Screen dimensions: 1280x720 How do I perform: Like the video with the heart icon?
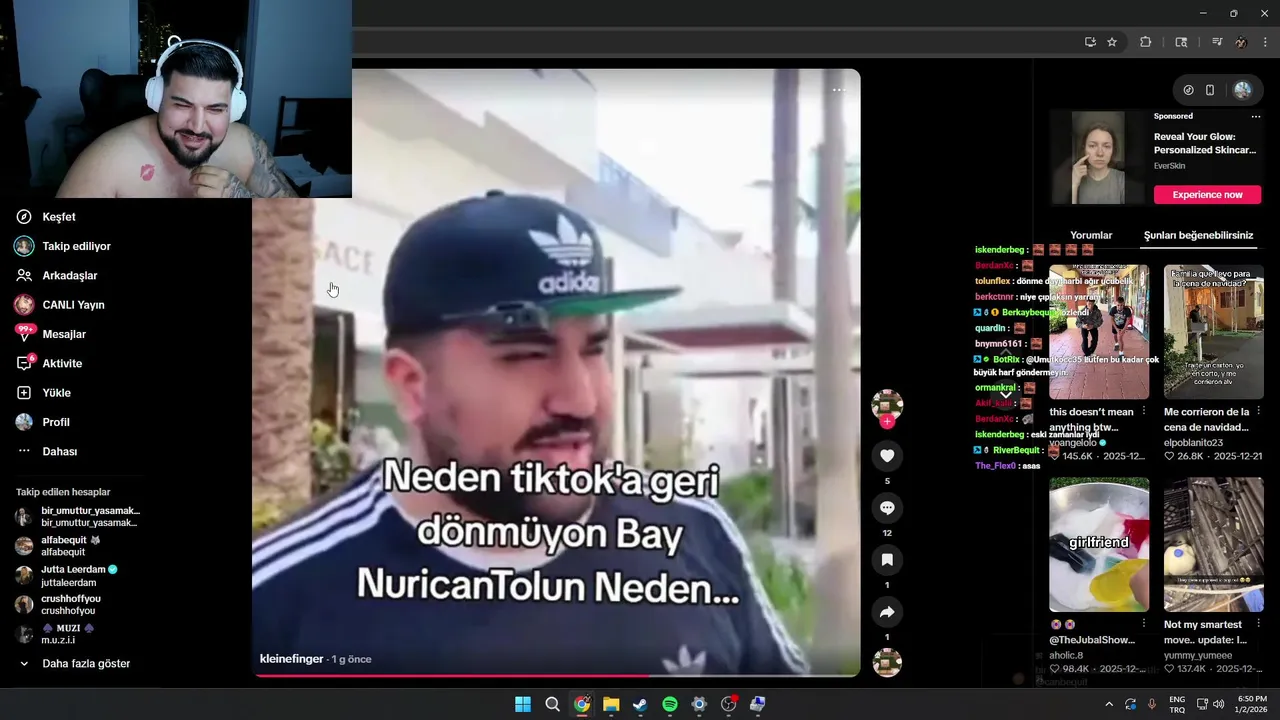887,456
